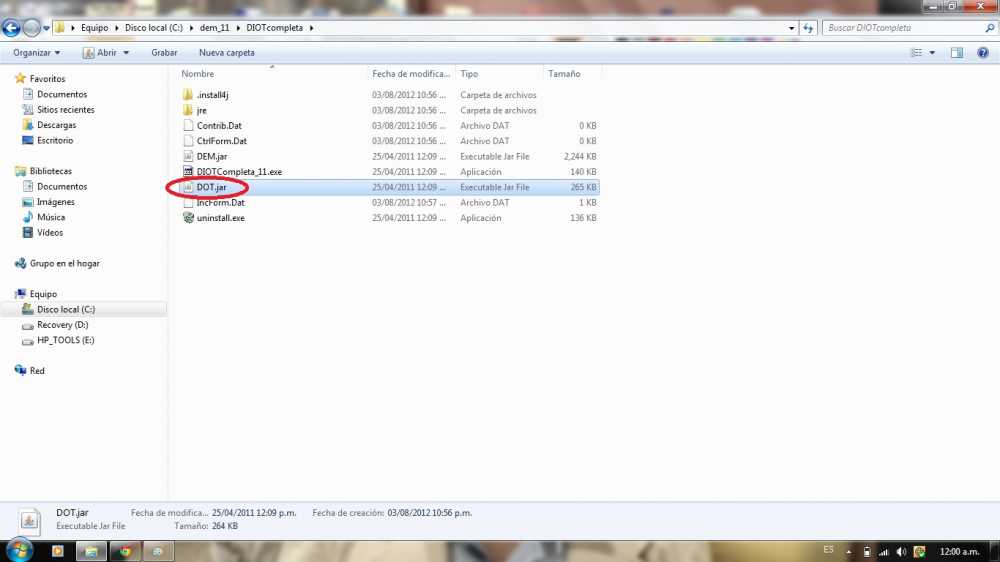Change the view with the view icon
Viewport: 1000px width, 562px height.
click(x=916, y=53)
